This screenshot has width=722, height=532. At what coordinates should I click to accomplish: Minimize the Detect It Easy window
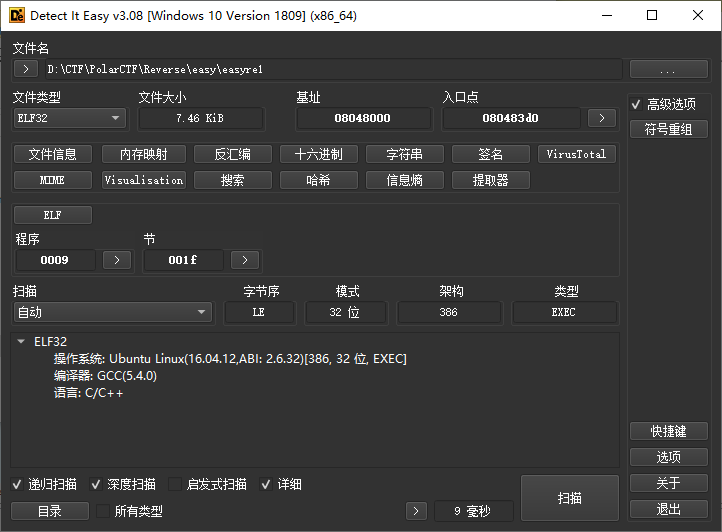coord(607,15)
